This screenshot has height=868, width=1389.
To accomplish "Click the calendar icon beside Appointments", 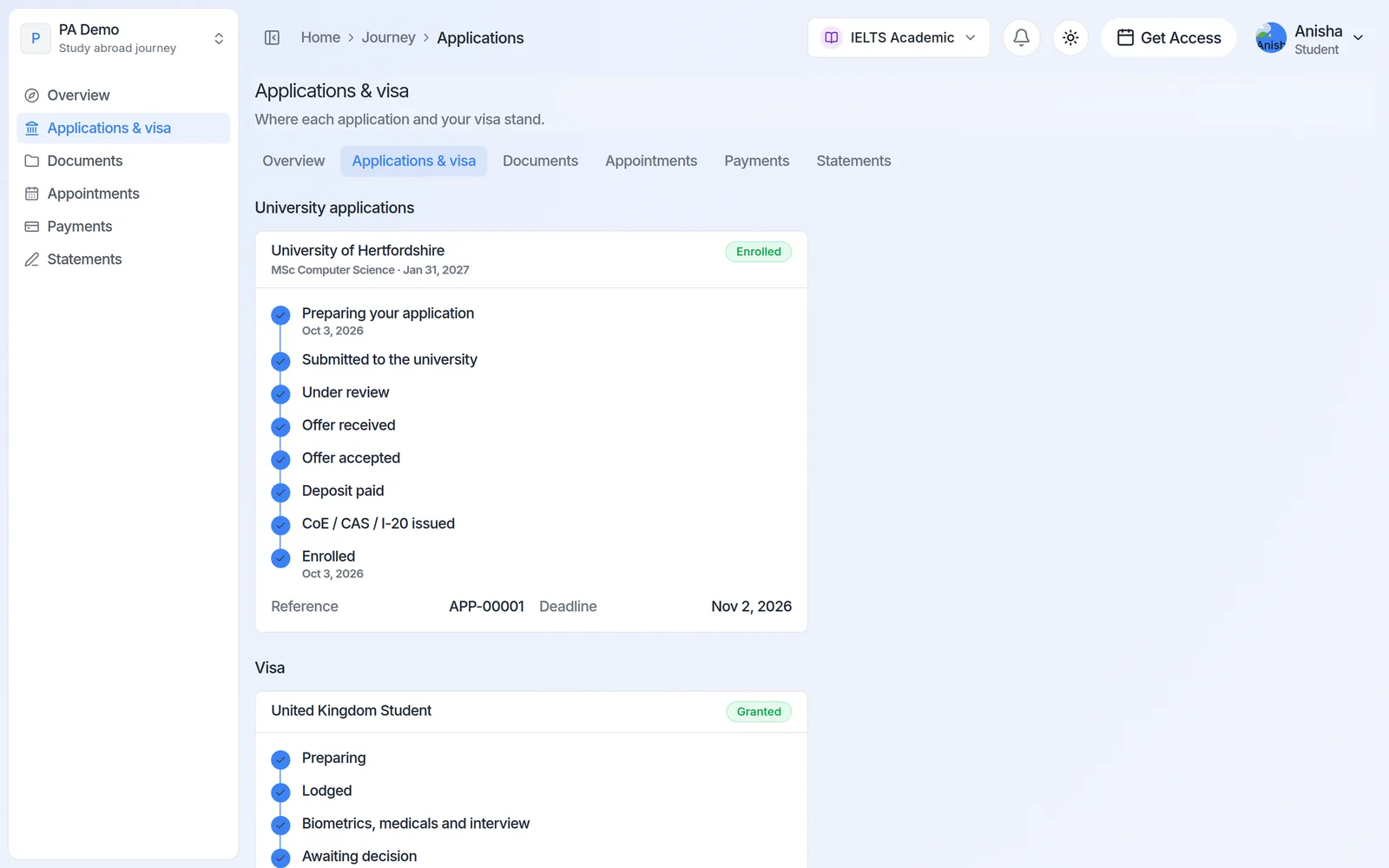I will (32, 194).
